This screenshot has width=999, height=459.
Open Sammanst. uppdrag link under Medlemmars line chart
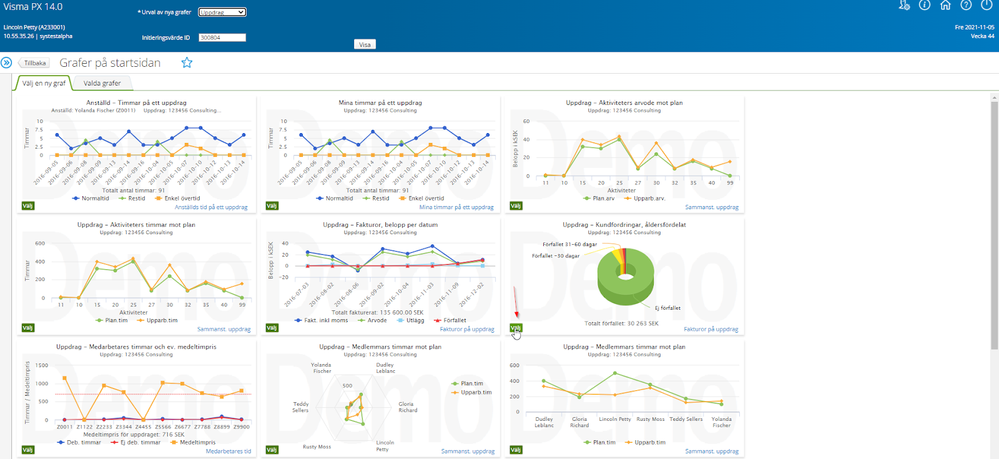click(x=712, y=451)
